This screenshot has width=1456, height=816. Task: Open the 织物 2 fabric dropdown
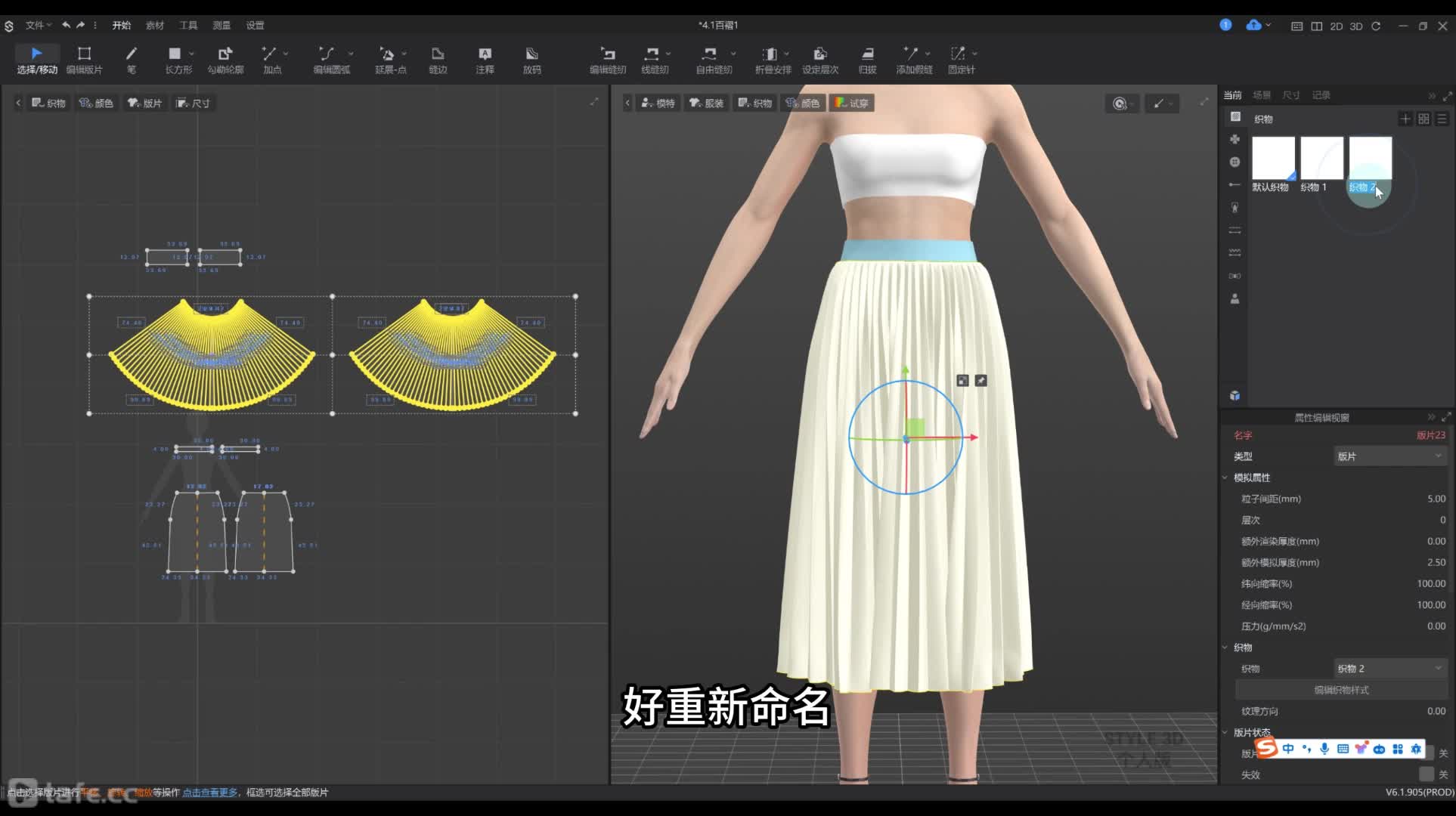[1389, 669]
